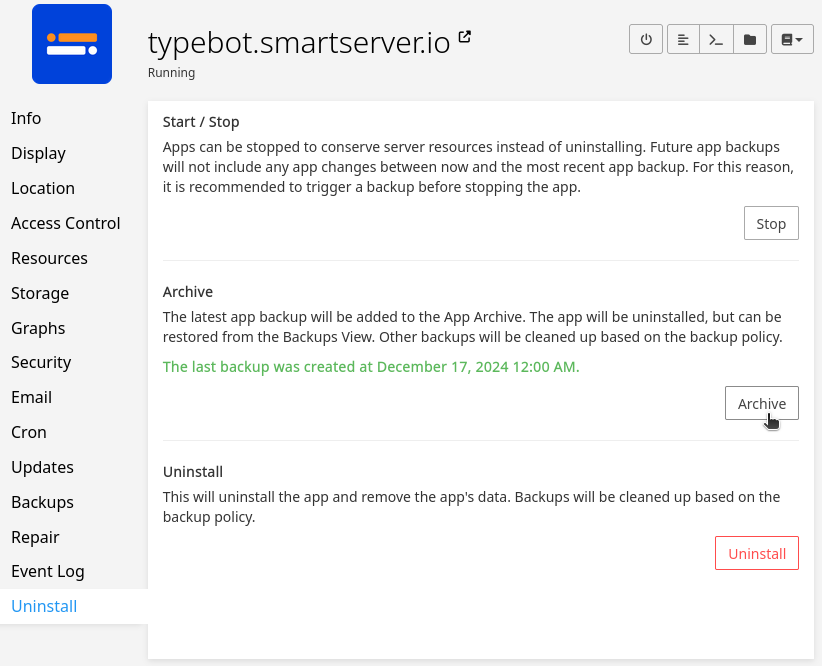View the Graphs section
This screenshot has width=822, height=666.
point(38,328)
